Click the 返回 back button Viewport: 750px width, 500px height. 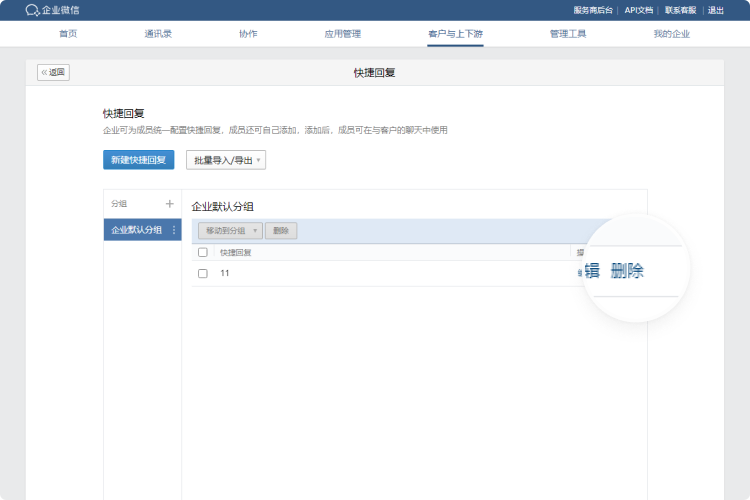point(53,72)
